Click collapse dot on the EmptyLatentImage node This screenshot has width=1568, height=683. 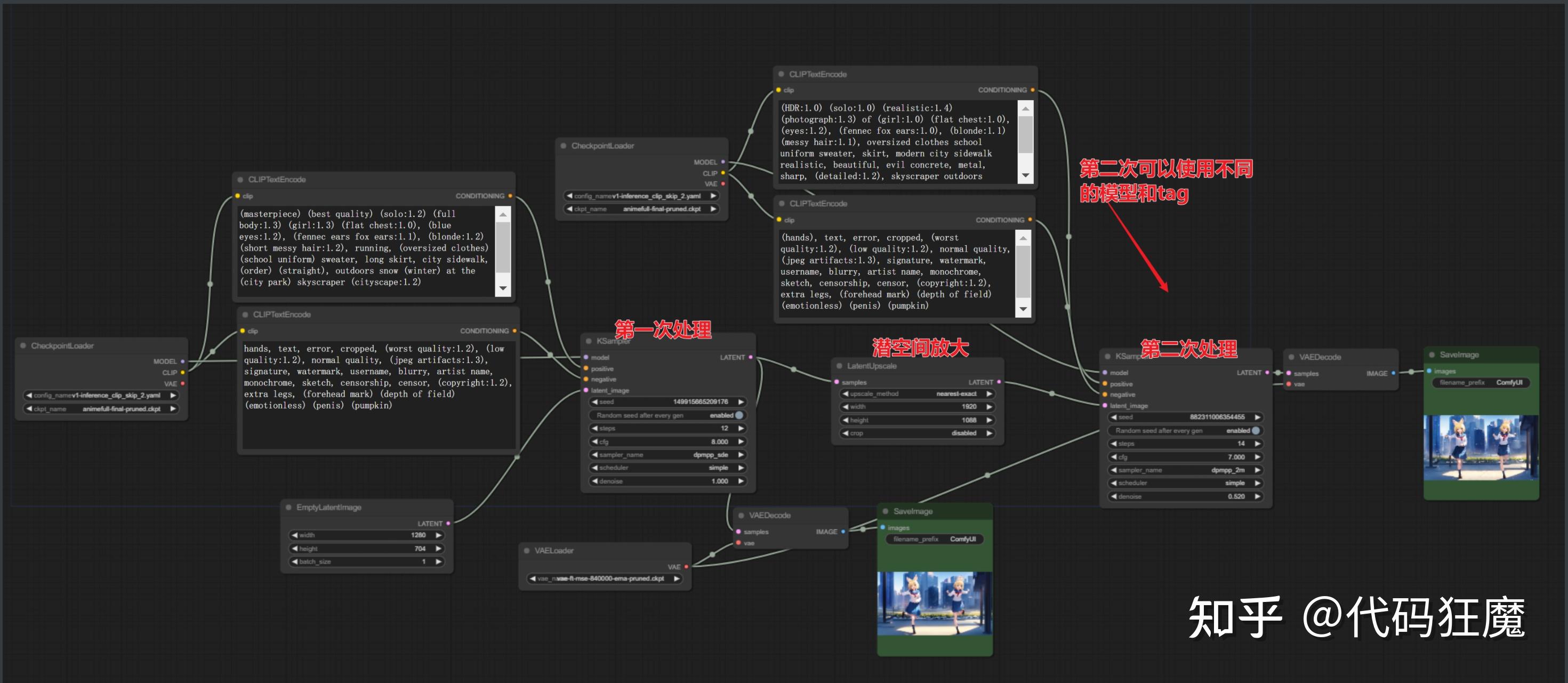tap(288, 507)
